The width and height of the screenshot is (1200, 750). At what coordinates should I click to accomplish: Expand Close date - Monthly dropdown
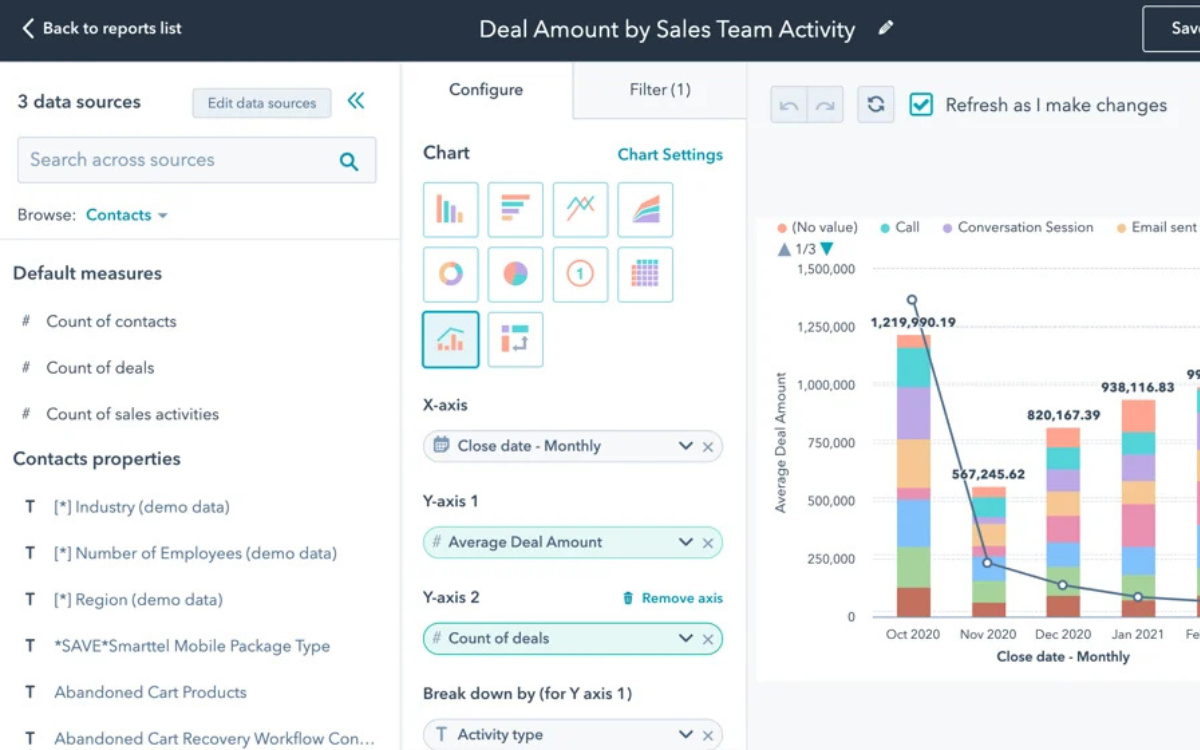point(685,446)
